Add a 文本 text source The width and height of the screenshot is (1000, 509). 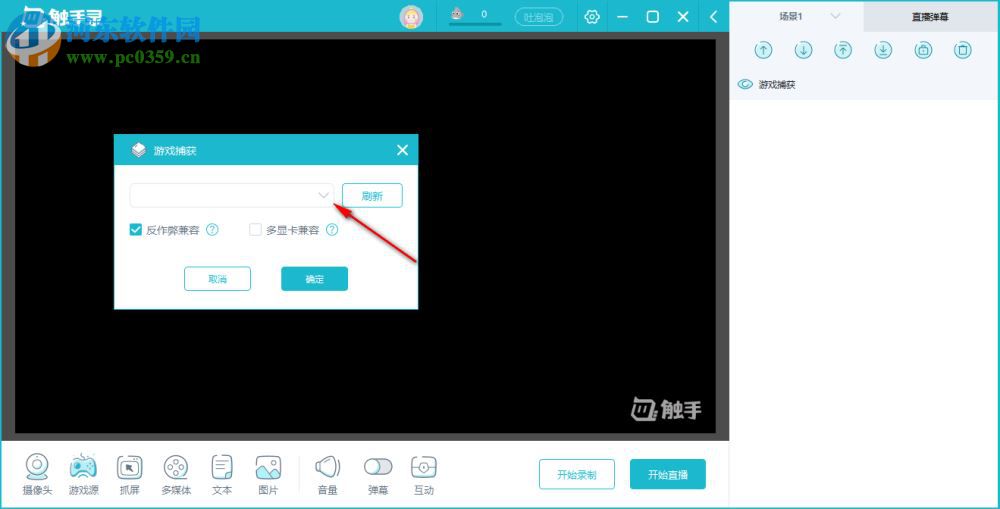pos(222,474)
